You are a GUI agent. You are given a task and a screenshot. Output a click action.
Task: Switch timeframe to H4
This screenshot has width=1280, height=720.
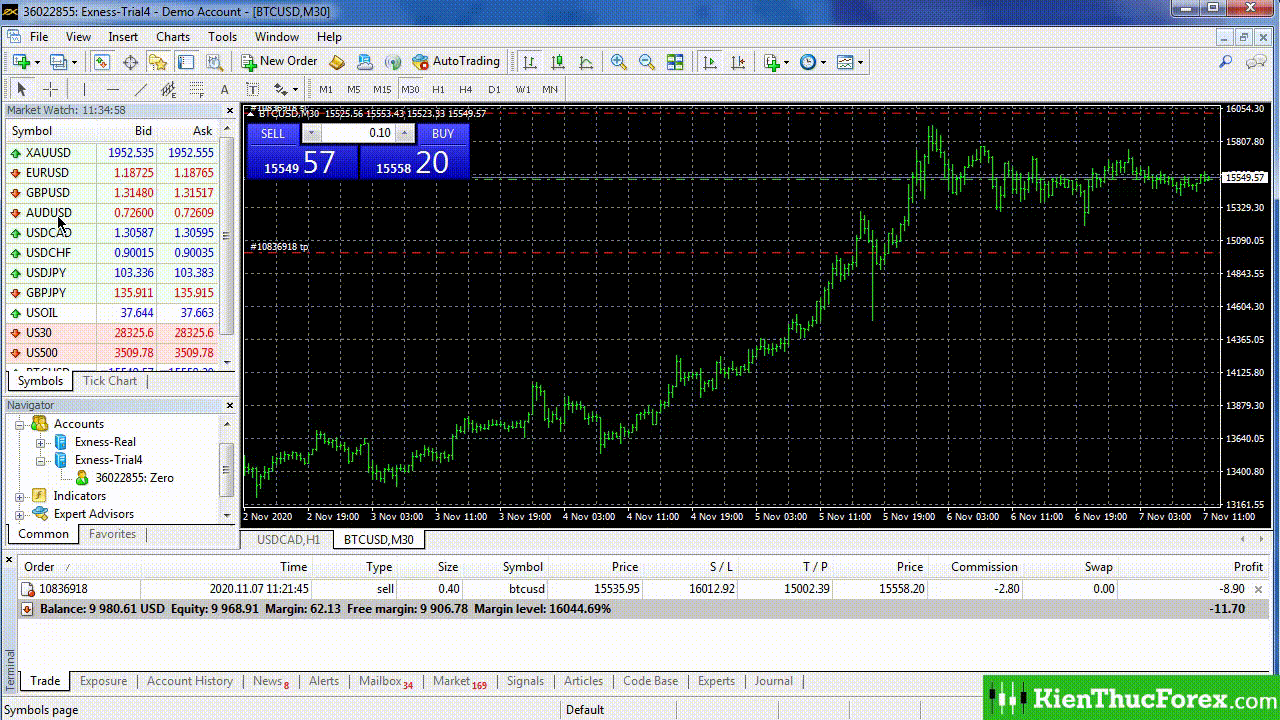[x=466, y=89]
